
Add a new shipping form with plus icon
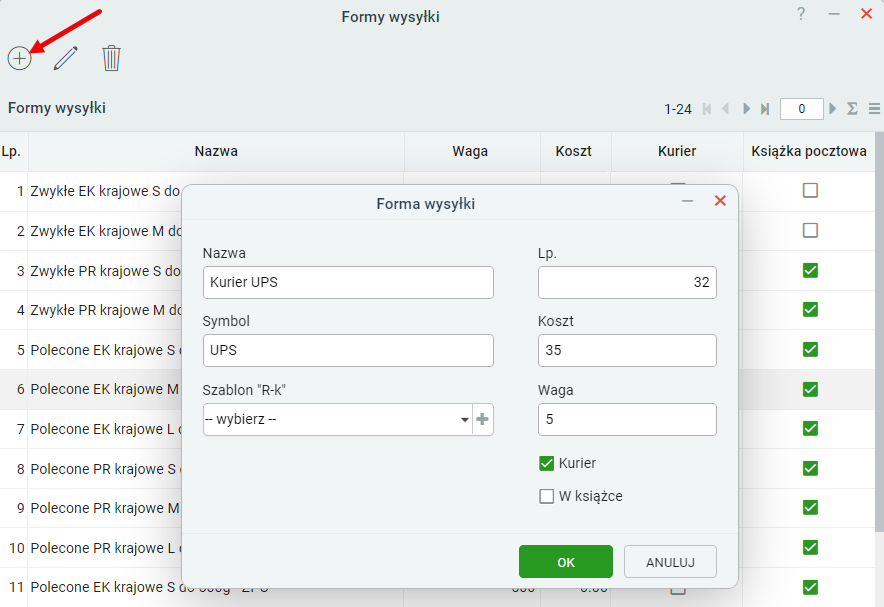point(19,58)
